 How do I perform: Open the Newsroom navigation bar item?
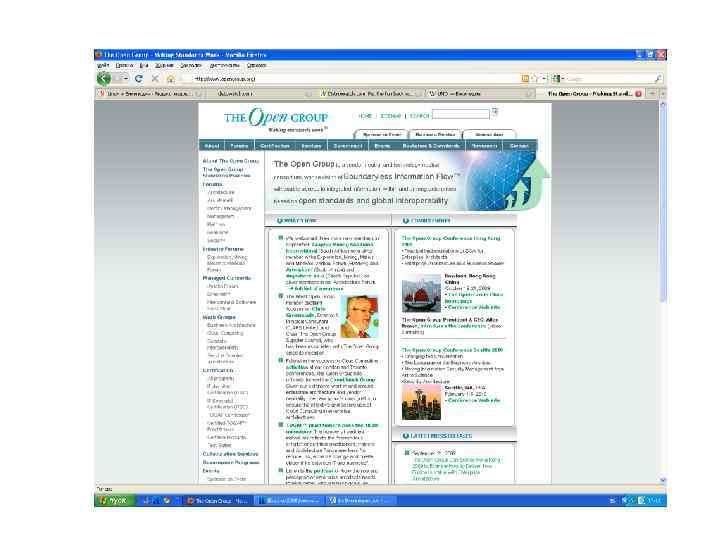point(484,146)
